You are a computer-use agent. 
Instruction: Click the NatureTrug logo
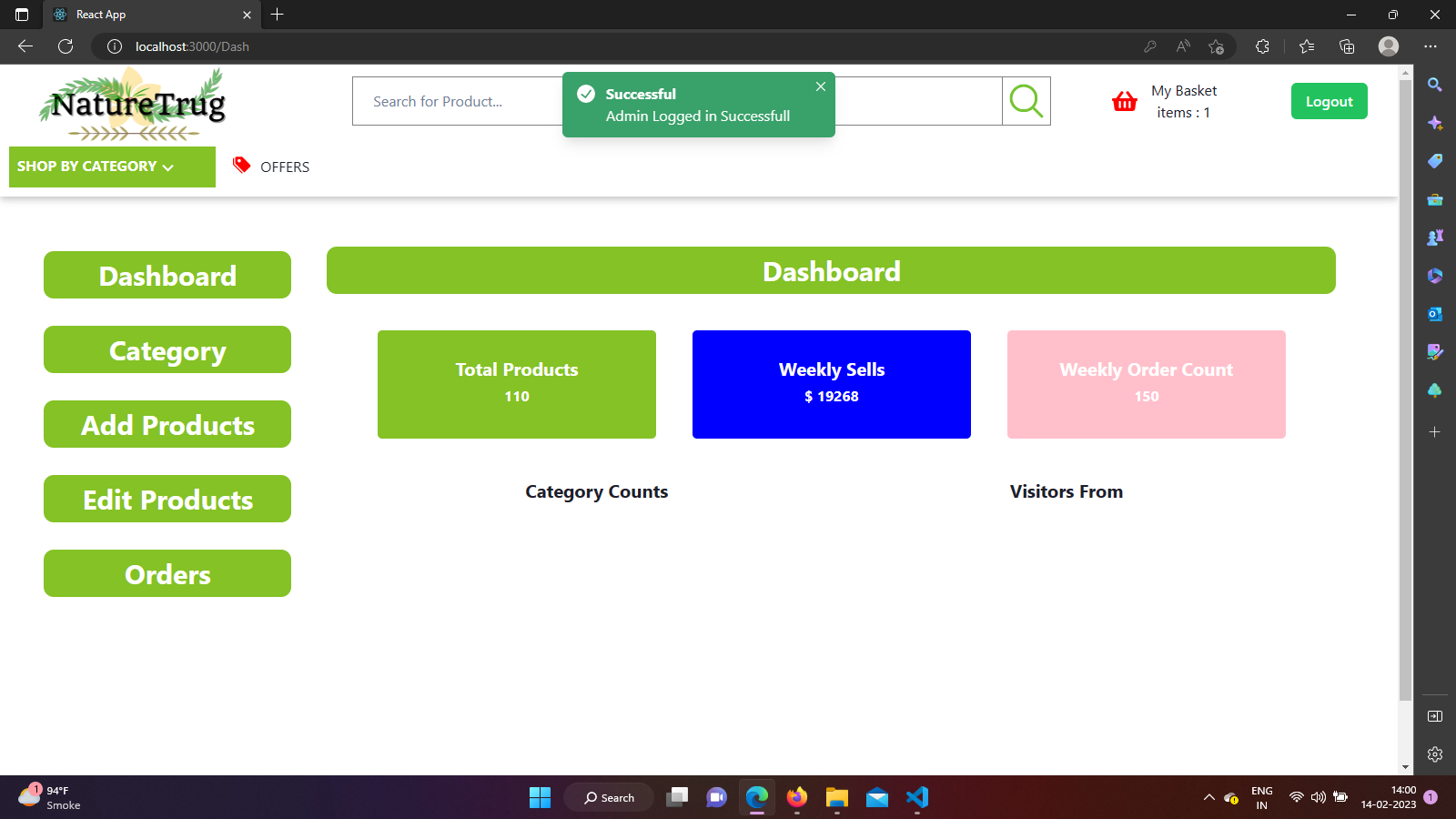133,105
